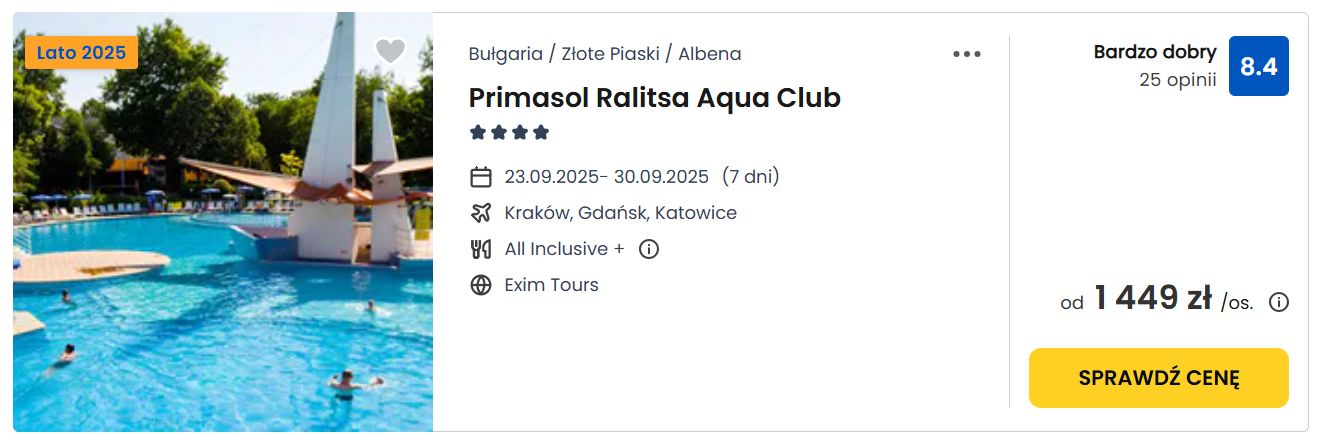Click the Exim Tours operator name
1323x446 pixels.
(x=552, y=285)
